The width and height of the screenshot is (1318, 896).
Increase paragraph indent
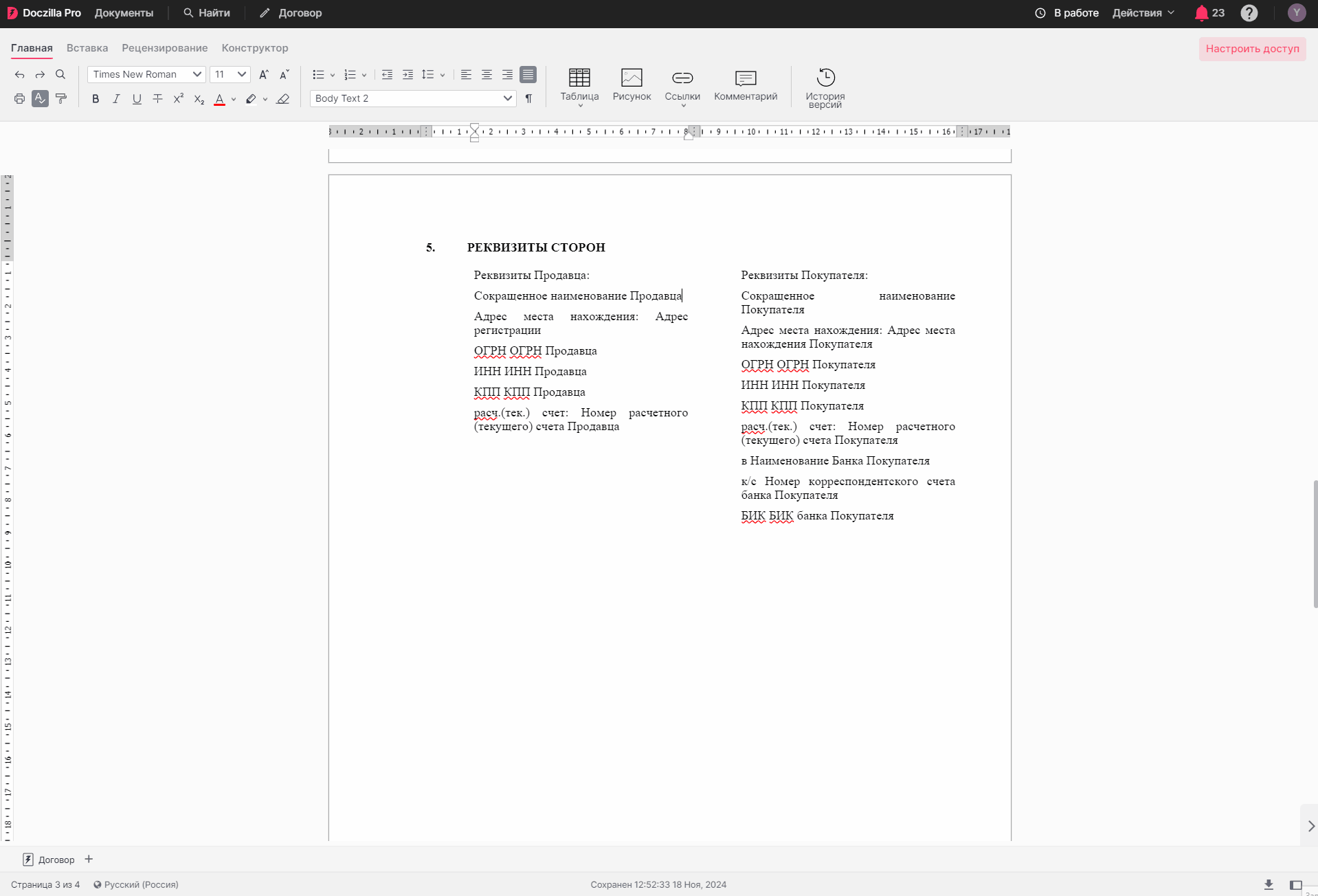[407, 74]
